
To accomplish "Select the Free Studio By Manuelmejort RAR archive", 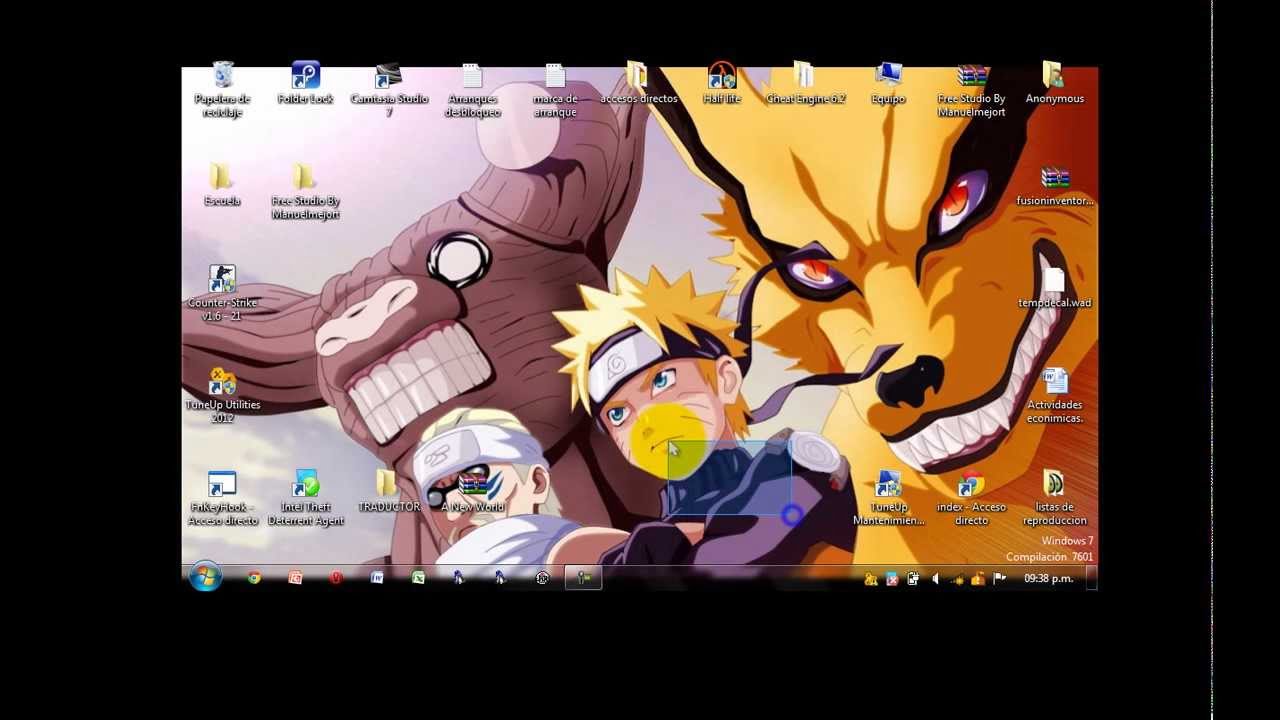I will click(x=971, y=89).
